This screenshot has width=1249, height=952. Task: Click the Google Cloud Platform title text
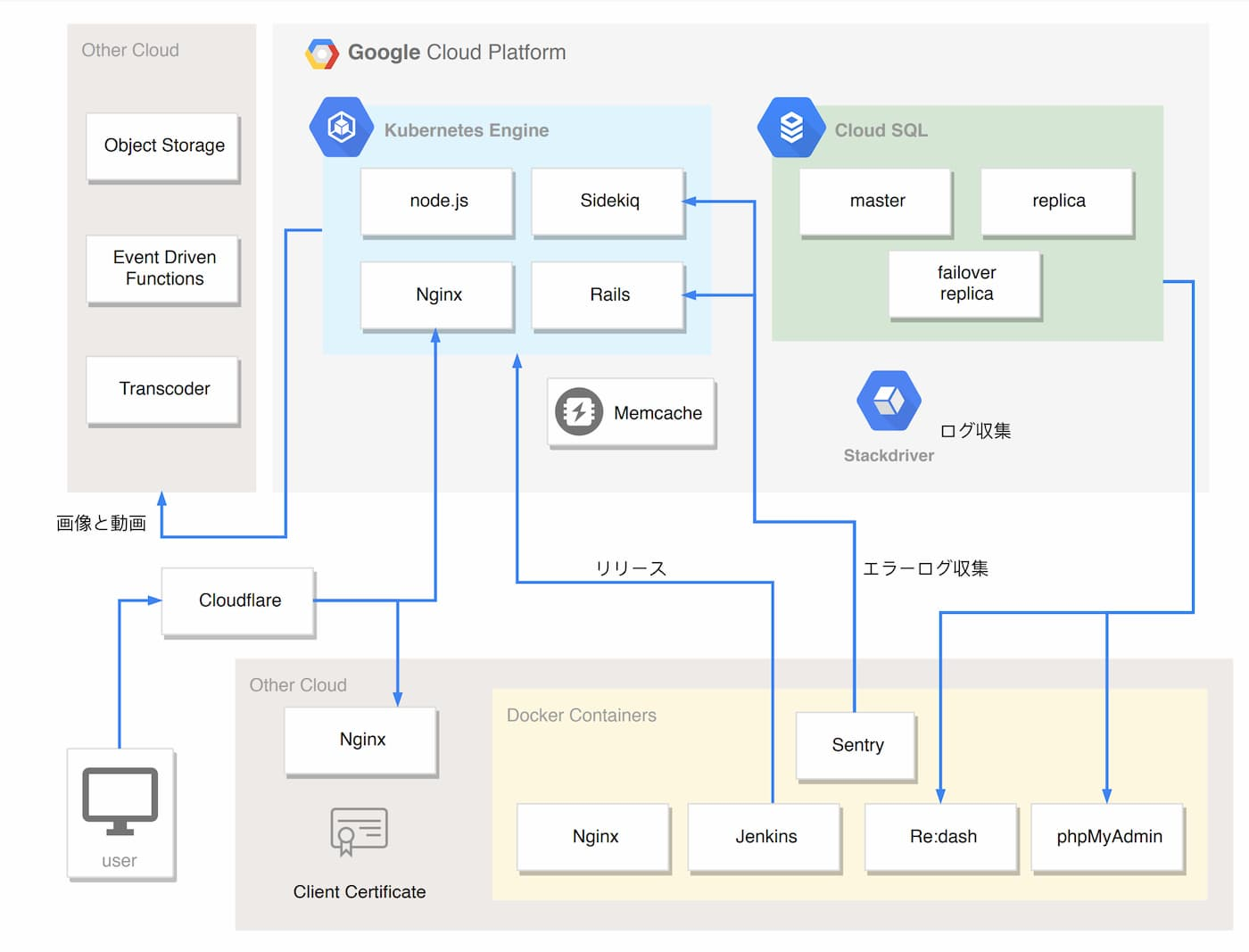click(x=457, y=53)
